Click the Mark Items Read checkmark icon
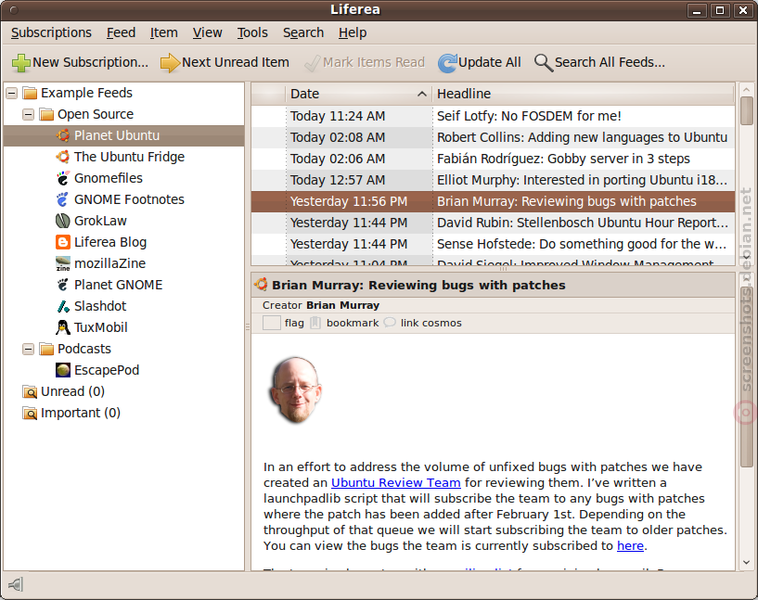The height and width of the screenshot is (600, 758). click(x=312, y=63)
